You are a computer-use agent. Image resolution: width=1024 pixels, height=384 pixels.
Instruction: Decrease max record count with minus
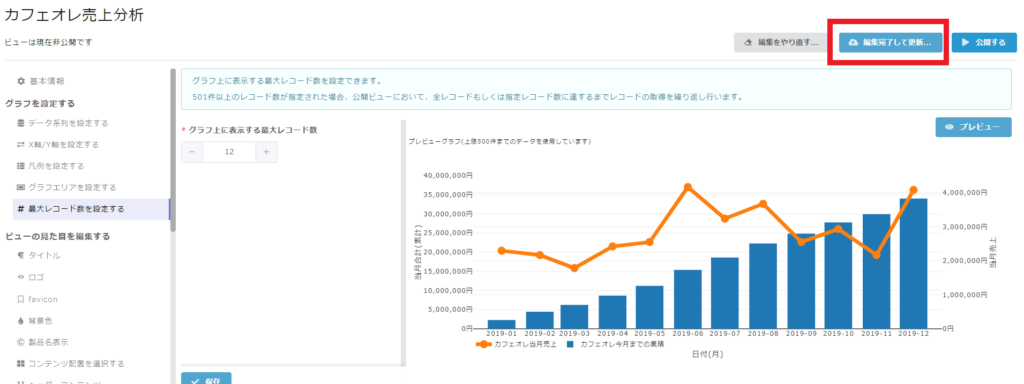click(x=192, y=152)
